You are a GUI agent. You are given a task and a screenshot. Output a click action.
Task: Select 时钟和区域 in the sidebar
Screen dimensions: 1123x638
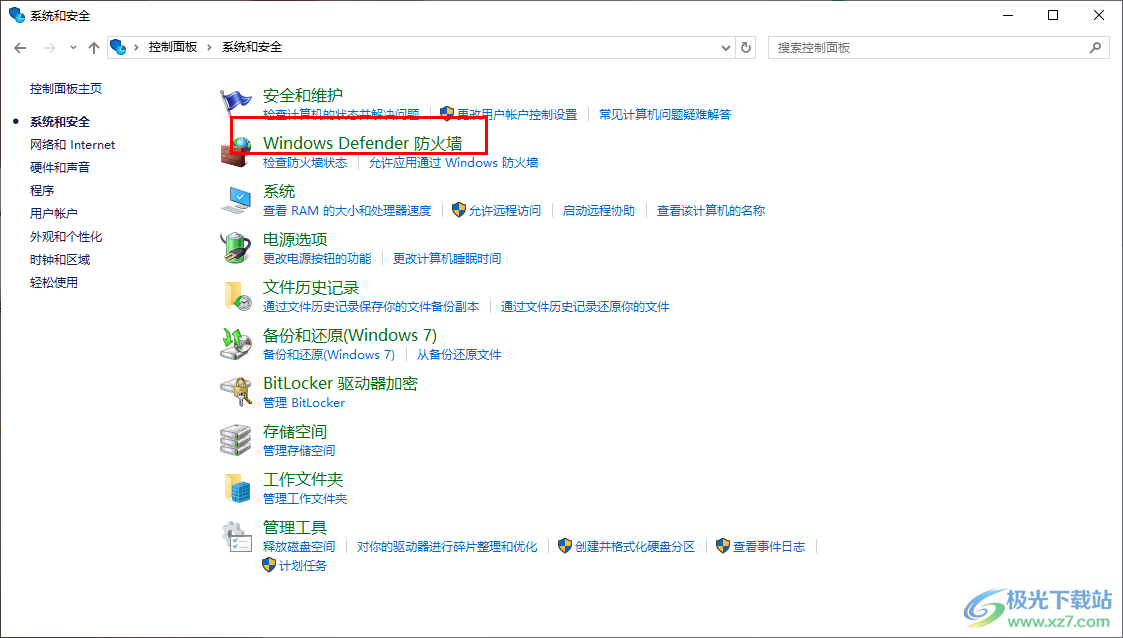[x=60, y=259]
